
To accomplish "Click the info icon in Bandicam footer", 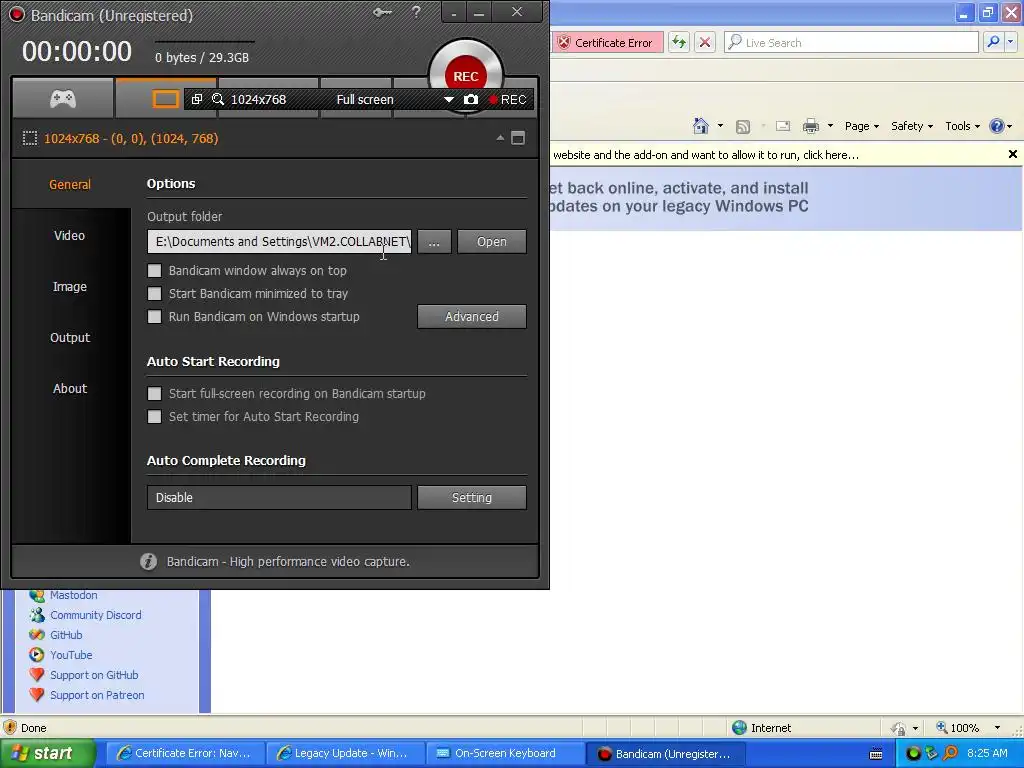I will (148, 561).
